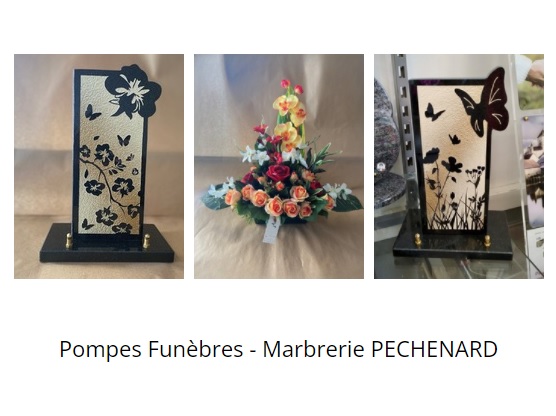Screen dimensions: 556x416
Task: Click the right brass peg on floral plaque
Action: (146, 241)
